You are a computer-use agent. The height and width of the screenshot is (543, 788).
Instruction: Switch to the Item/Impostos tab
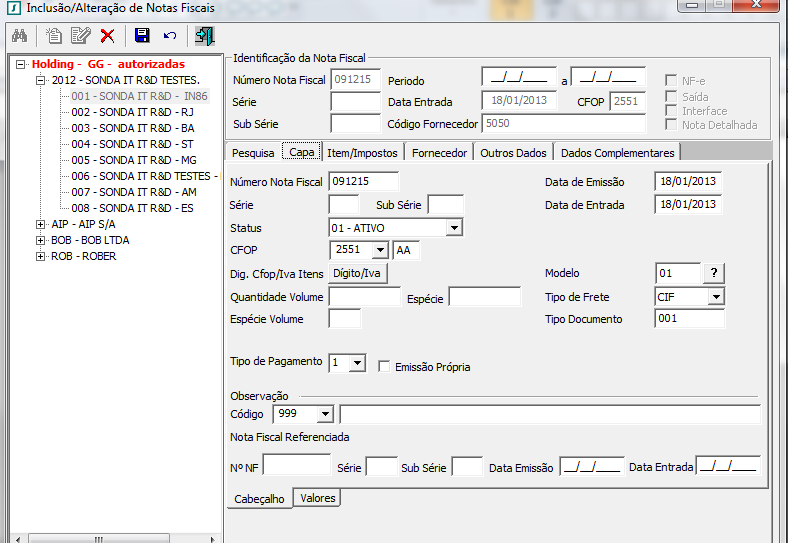363,153
